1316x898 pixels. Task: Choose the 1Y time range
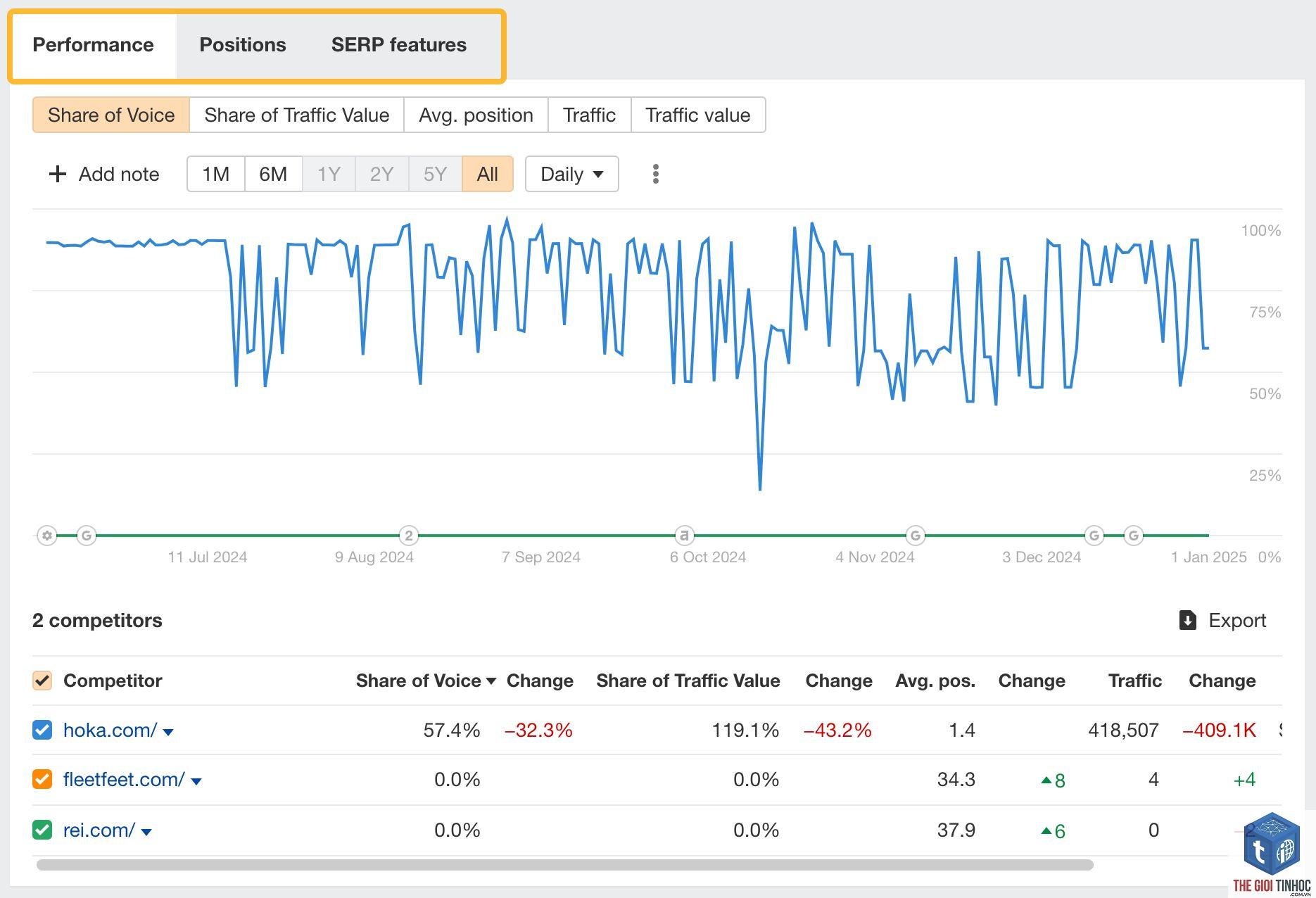click(329, 174)
